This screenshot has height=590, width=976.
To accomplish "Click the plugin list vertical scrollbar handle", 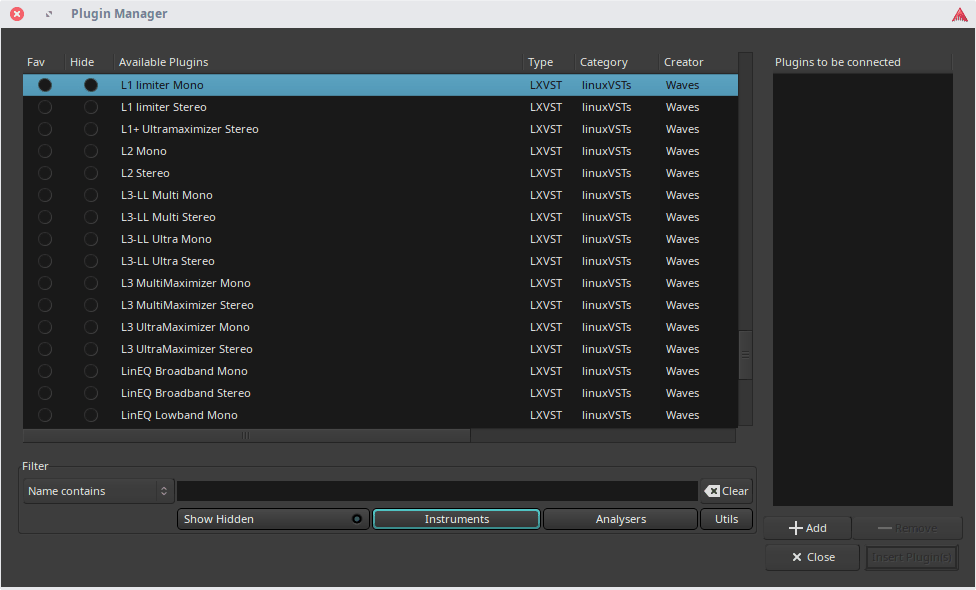I will [x=745, y=355].
